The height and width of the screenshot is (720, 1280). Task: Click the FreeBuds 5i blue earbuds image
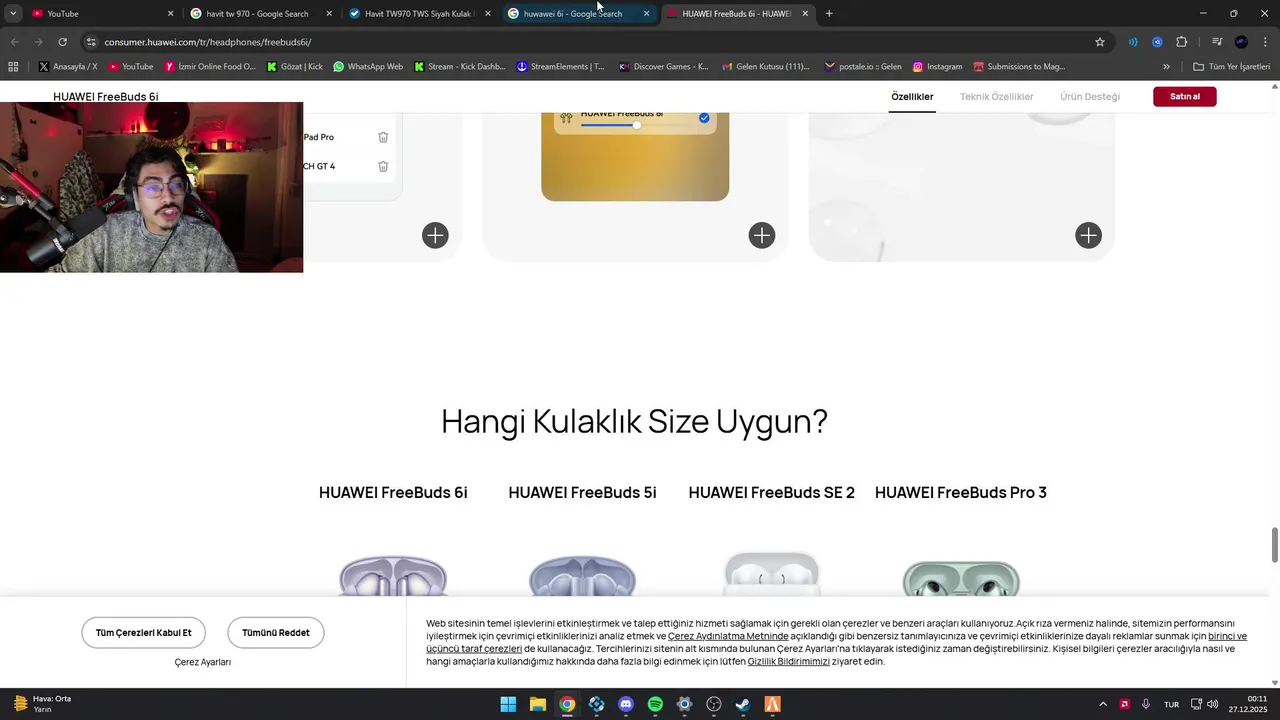(x=582, y=576)
